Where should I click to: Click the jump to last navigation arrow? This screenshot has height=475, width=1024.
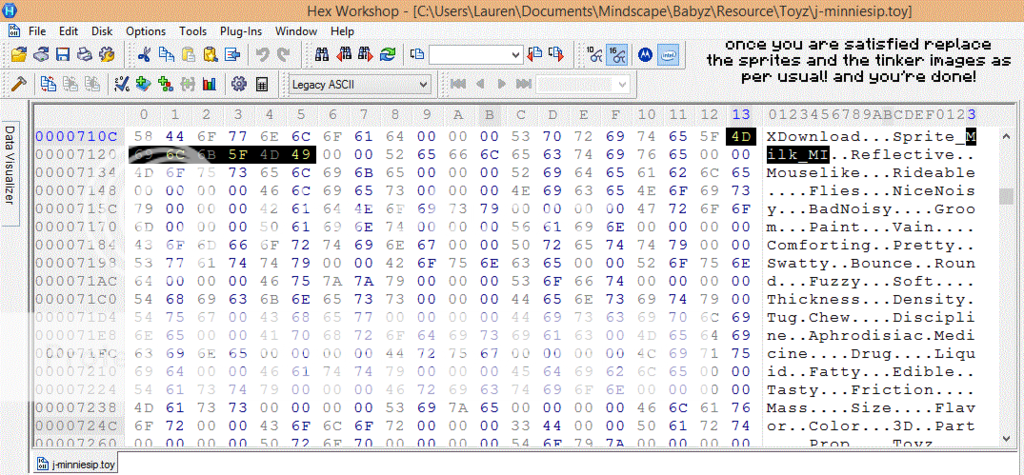[x=523, y=84]
